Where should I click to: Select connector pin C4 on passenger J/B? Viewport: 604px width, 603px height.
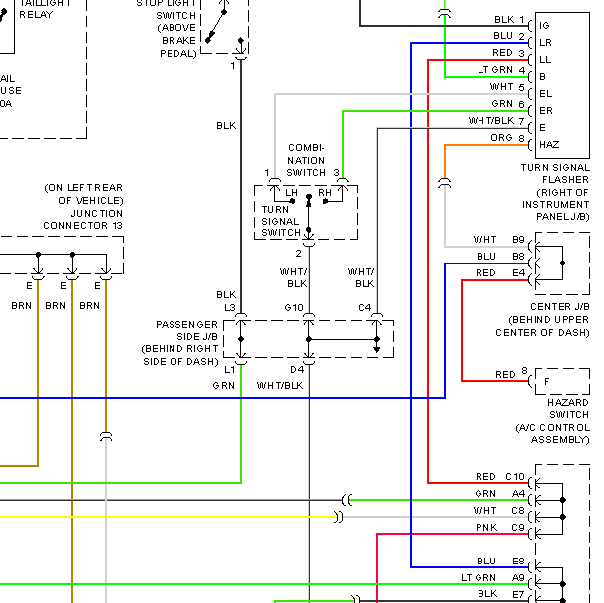pos(364,308)
